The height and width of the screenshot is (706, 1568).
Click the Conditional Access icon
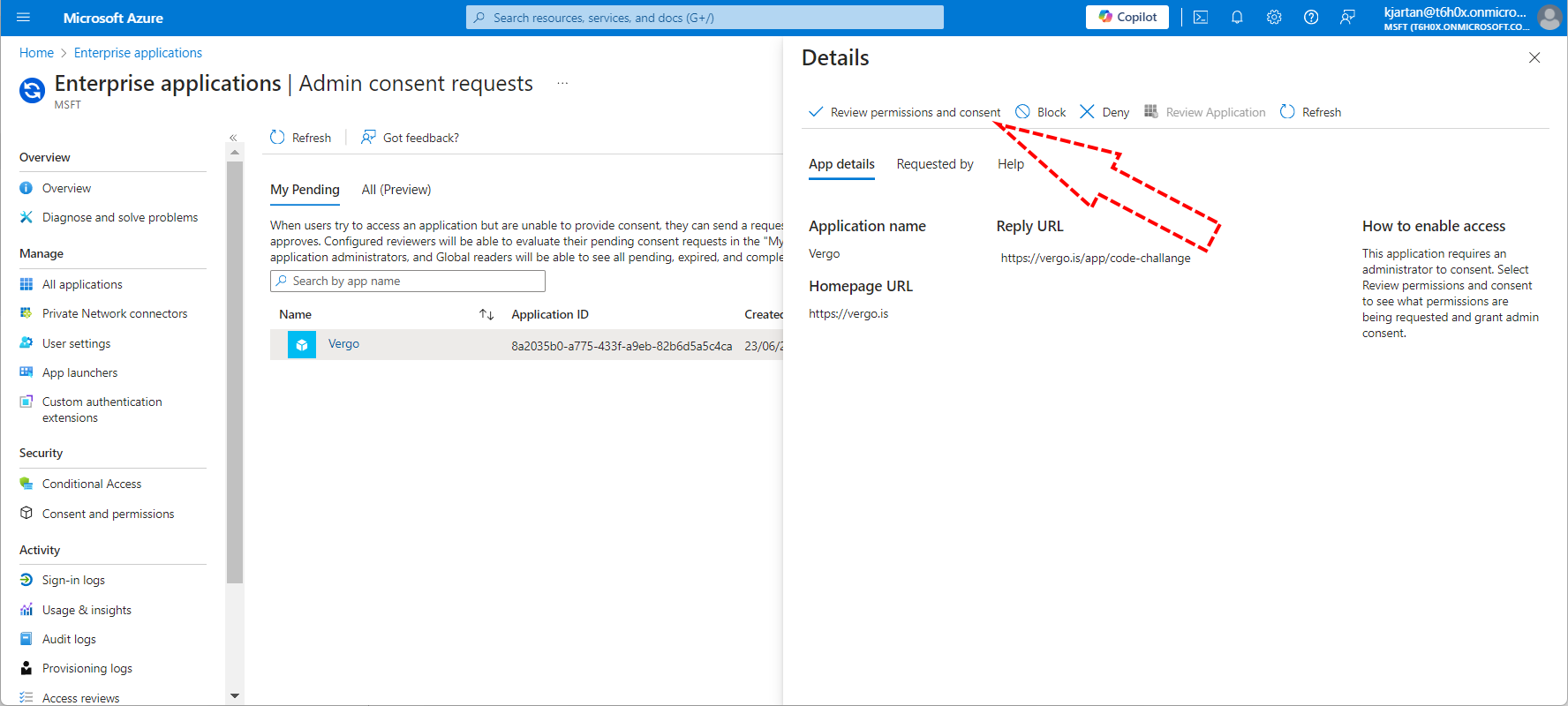click(x=26, y=484)
